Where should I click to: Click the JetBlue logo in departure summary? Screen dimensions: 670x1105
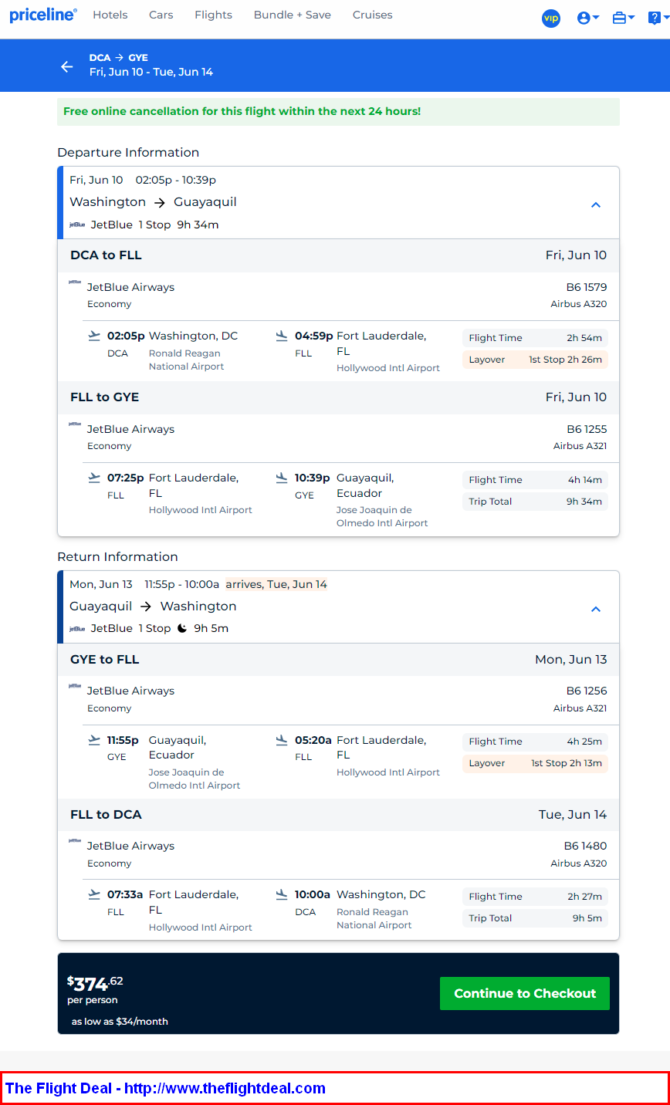77,225
